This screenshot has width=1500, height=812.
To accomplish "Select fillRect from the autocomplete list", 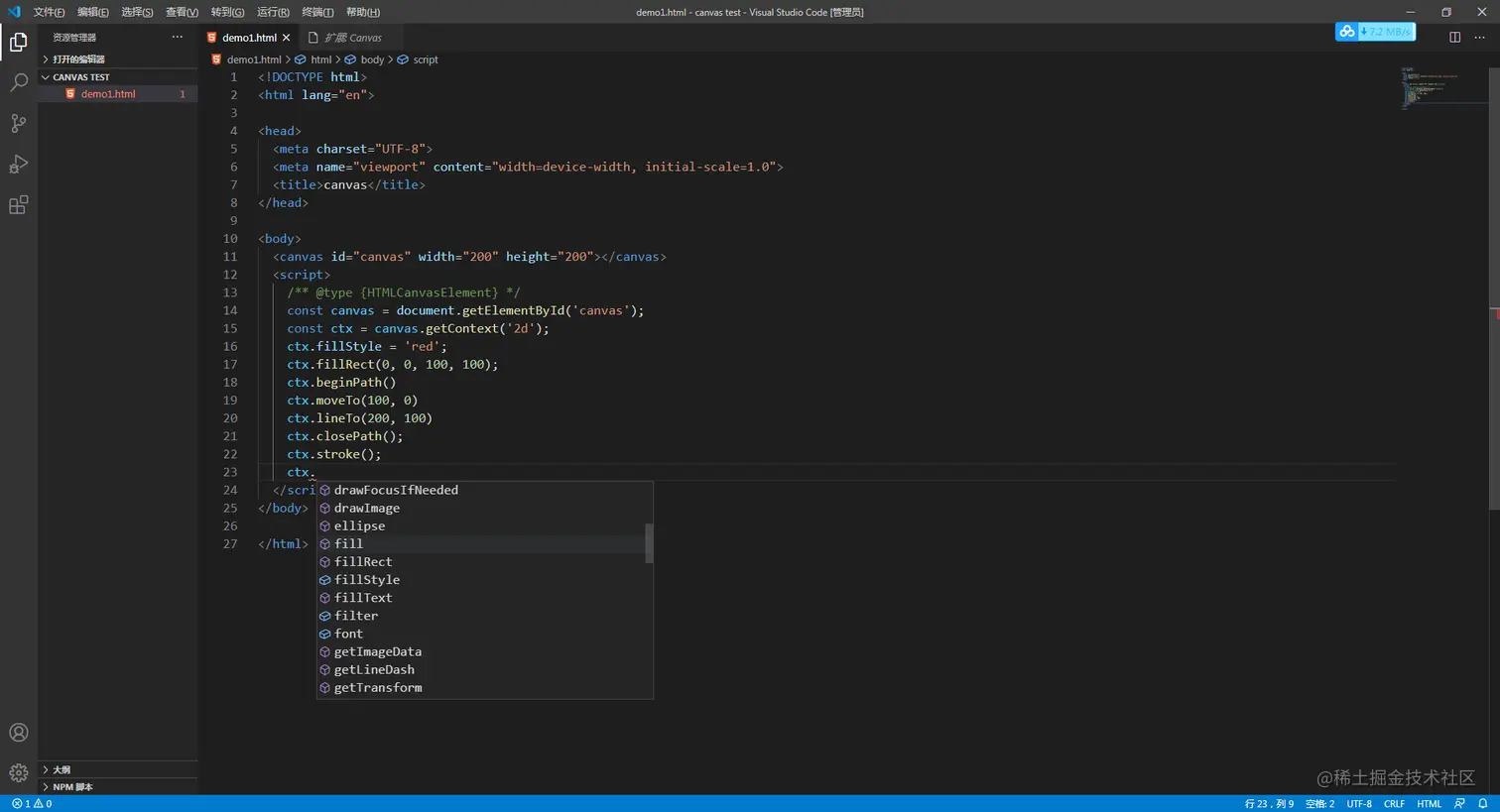I will pyautogui.click(x=363, y=562).
